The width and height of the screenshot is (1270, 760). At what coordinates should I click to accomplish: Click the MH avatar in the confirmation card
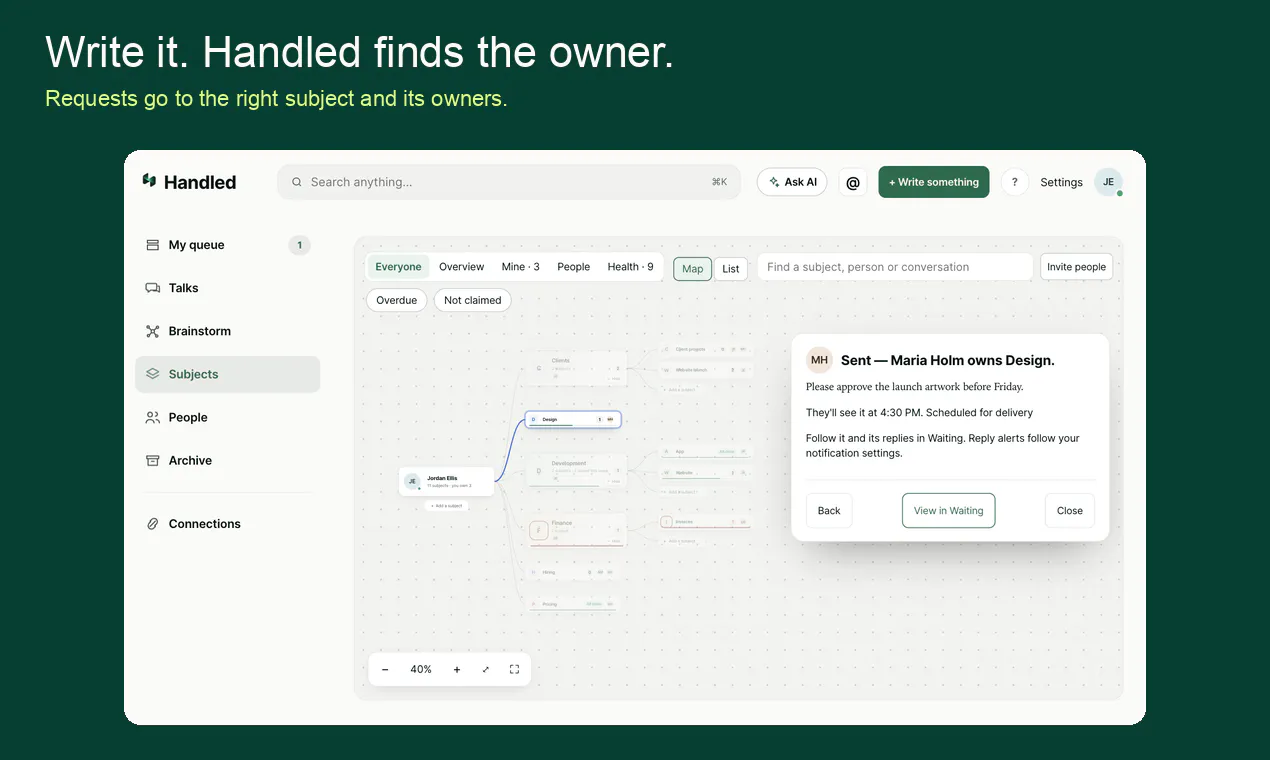click(x=819, y=360)
